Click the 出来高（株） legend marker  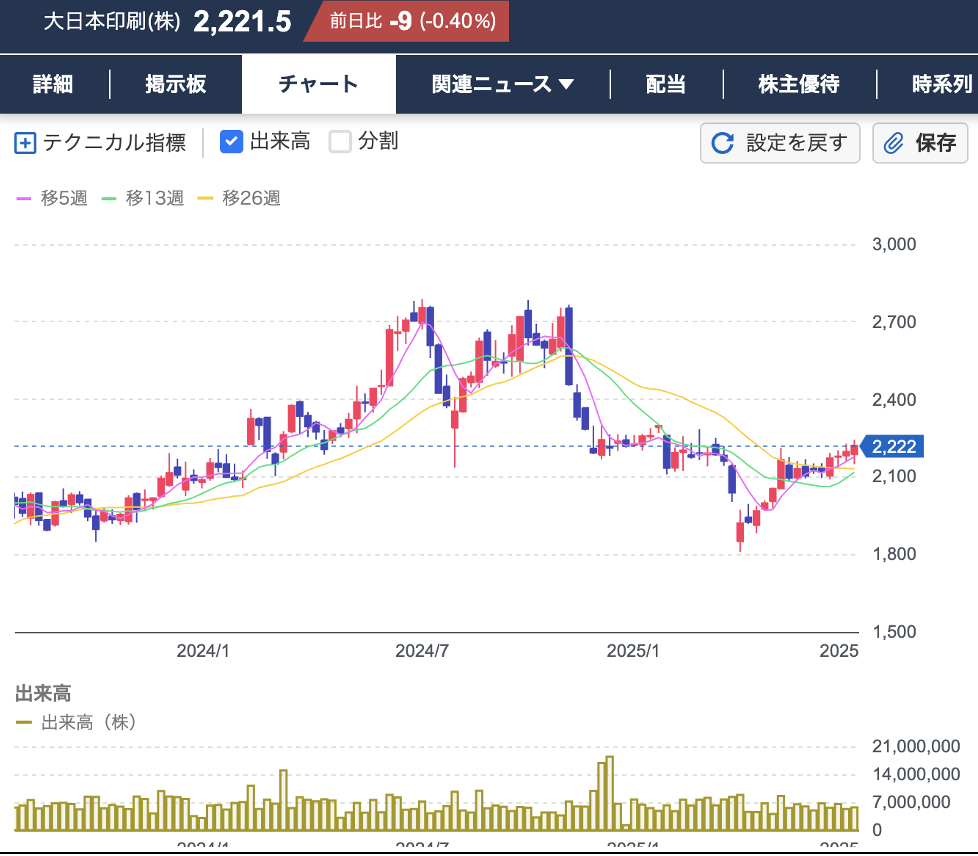tap(25, 722)
